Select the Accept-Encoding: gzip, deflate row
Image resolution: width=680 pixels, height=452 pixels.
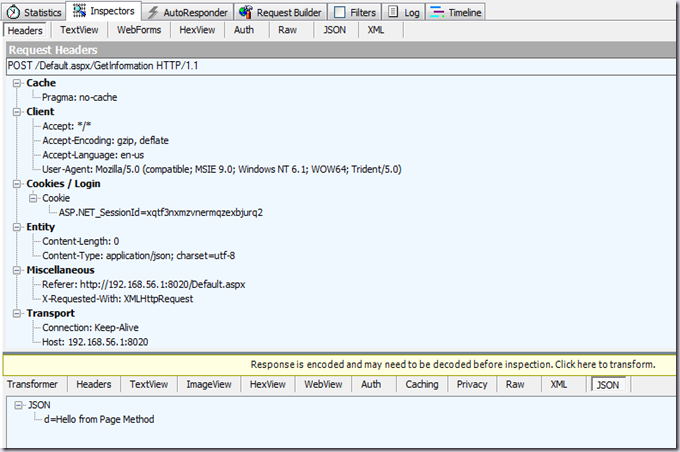click(x=105, y=141)
